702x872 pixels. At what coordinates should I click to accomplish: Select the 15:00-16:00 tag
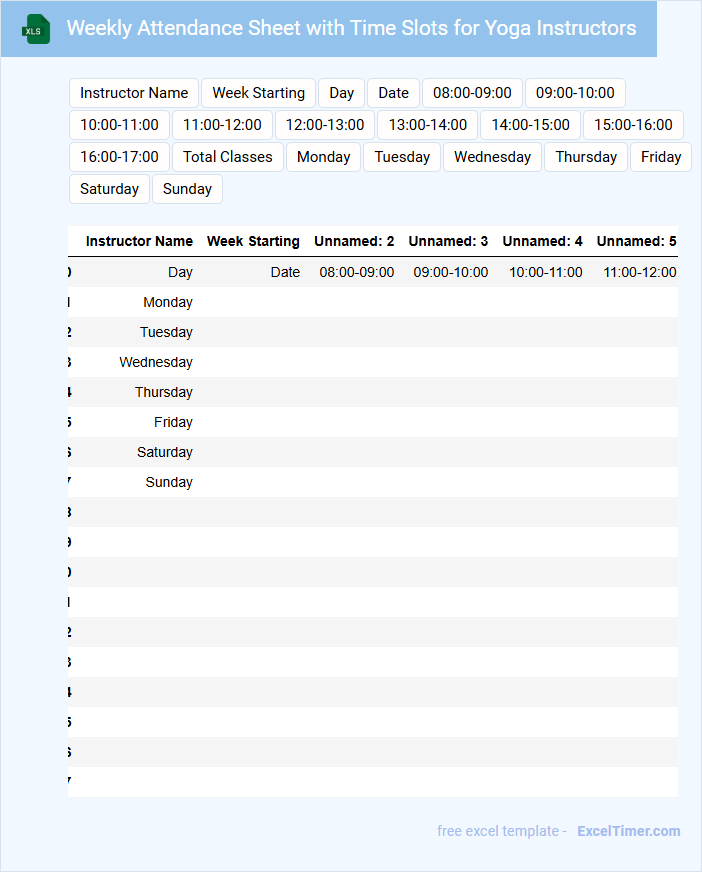633,125
